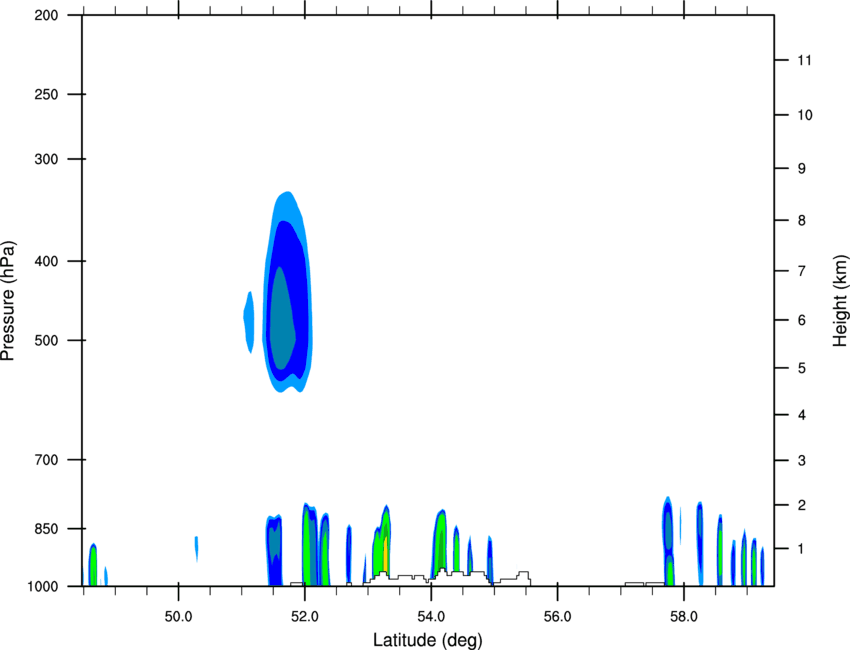Screen dimensions: 850x650
Task: Select the 300 hPa tick label
Action: 46,159
